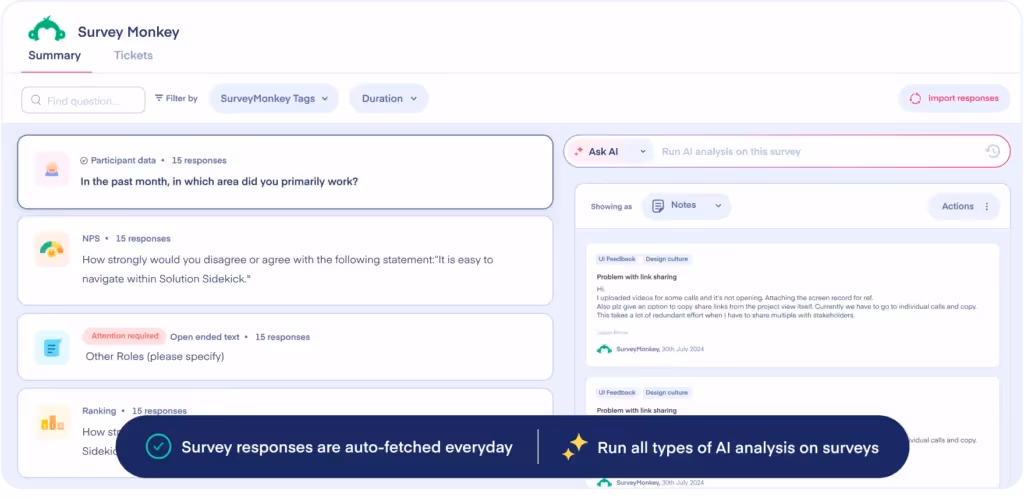Viewport: 1024px width, 499px height.
Task: Click the SurveyMonkey logo in header
Action: coord(46,30)
